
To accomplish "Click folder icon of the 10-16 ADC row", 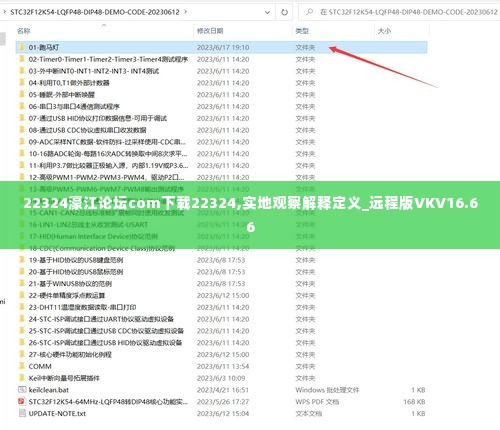I will [x=22, y=153].
